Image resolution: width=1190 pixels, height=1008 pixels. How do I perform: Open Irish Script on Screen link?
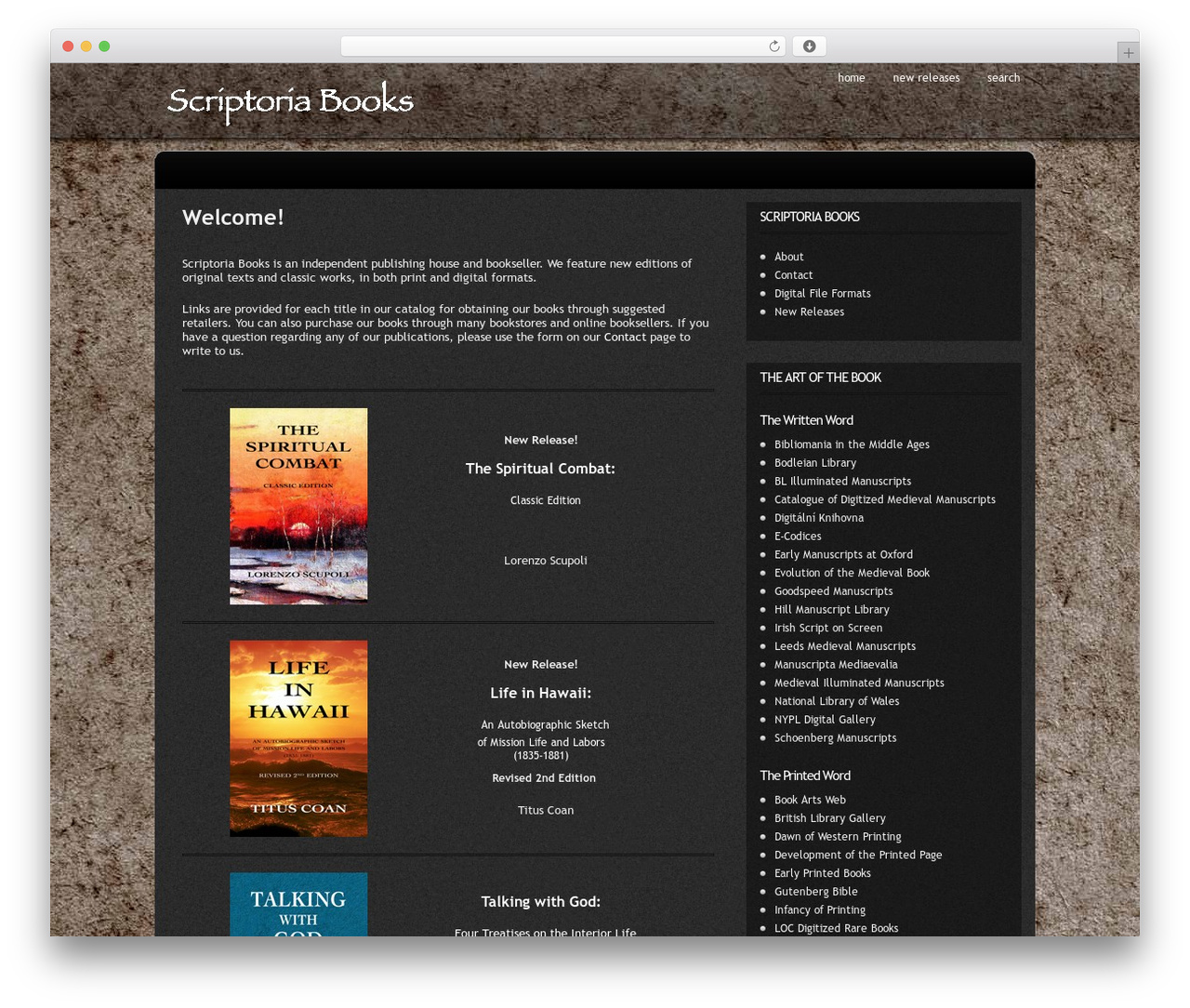tap(828, 629)
